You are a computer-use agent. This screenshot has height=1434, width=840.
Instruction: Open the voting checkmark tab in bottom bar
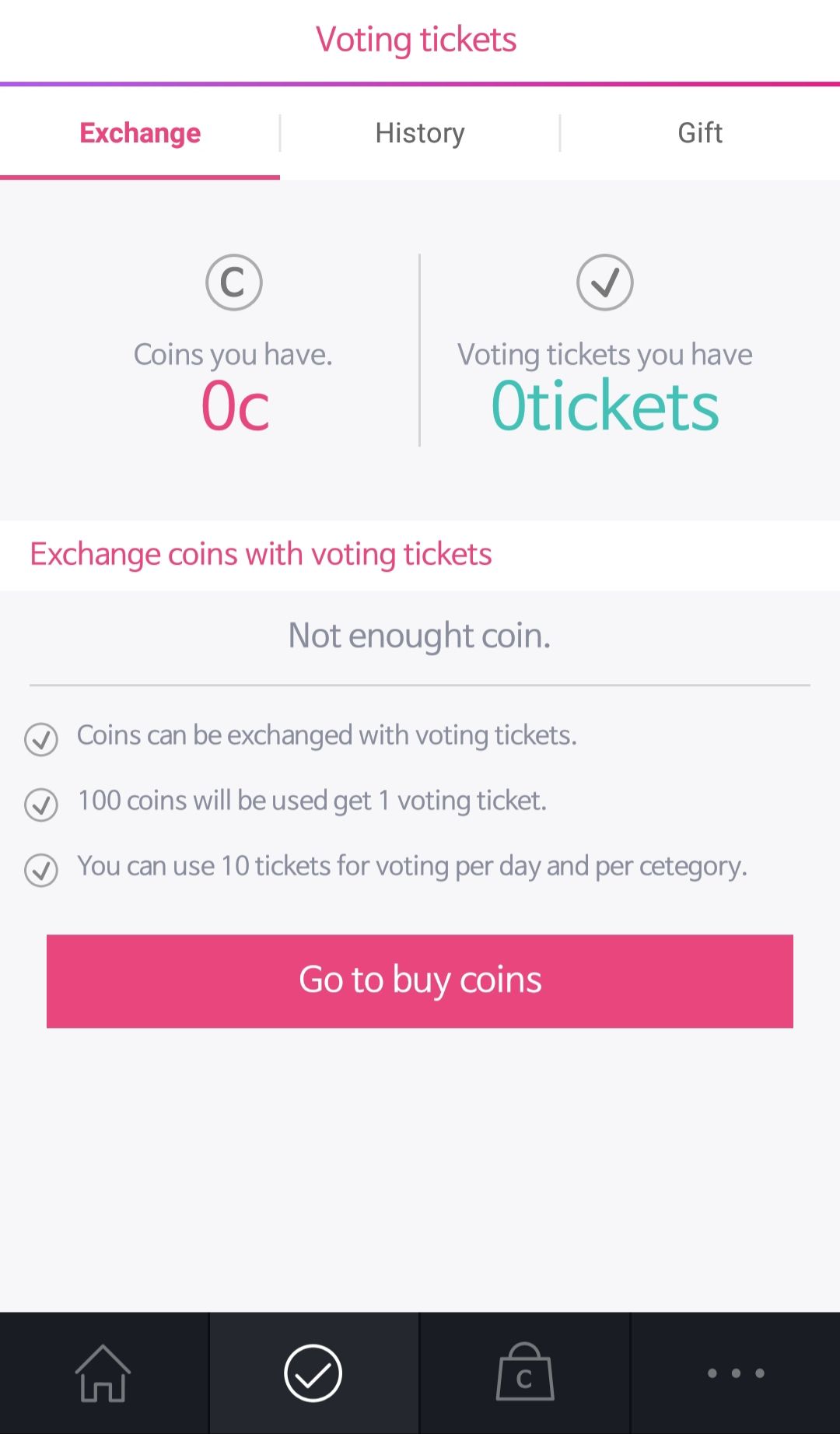point(313,1373)
